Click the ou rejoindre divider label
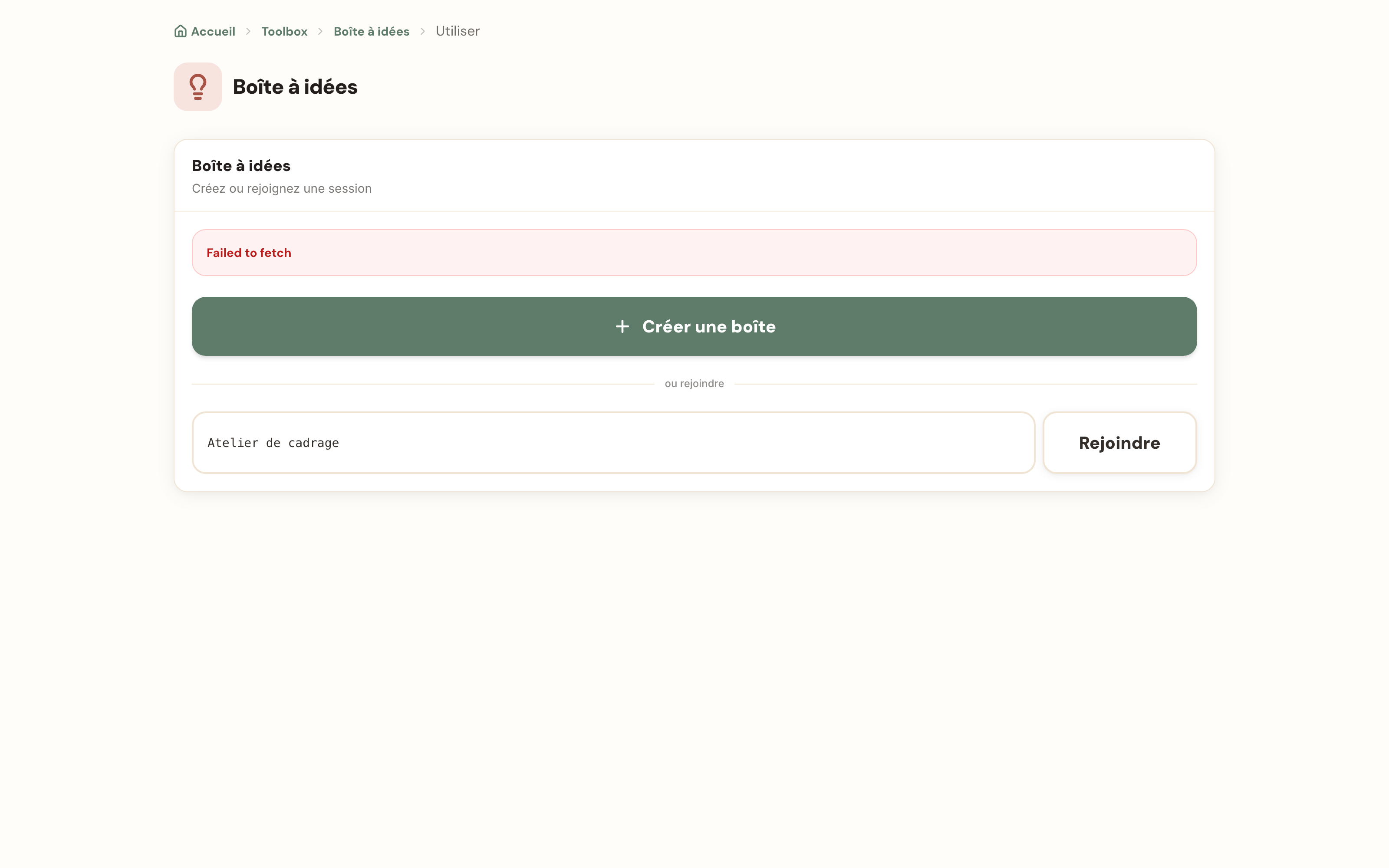Viewport: 1389px width, 868px height. point(694,384)
